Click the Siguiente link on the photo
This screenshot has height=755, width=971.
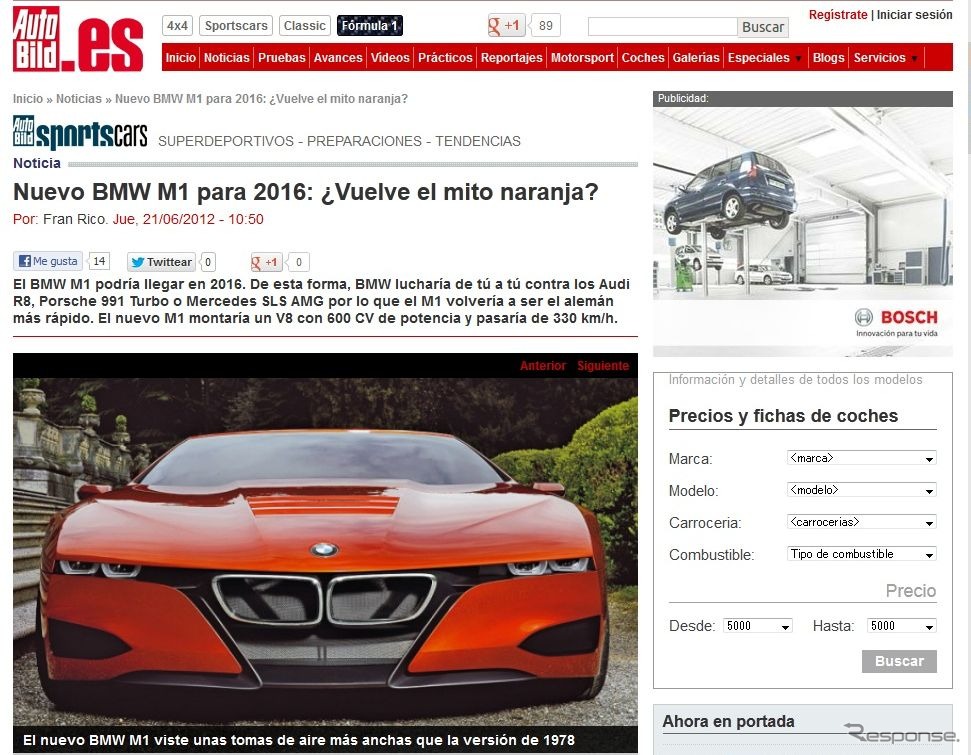602,366
